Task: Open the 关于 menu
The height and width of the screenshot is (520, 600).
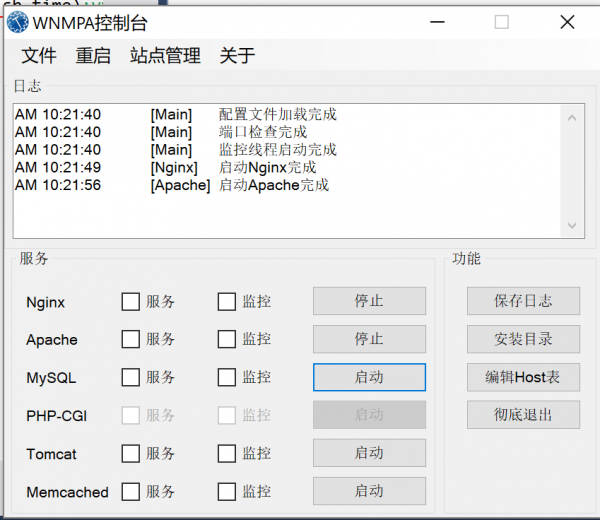Action: click(x=237, y=55)
